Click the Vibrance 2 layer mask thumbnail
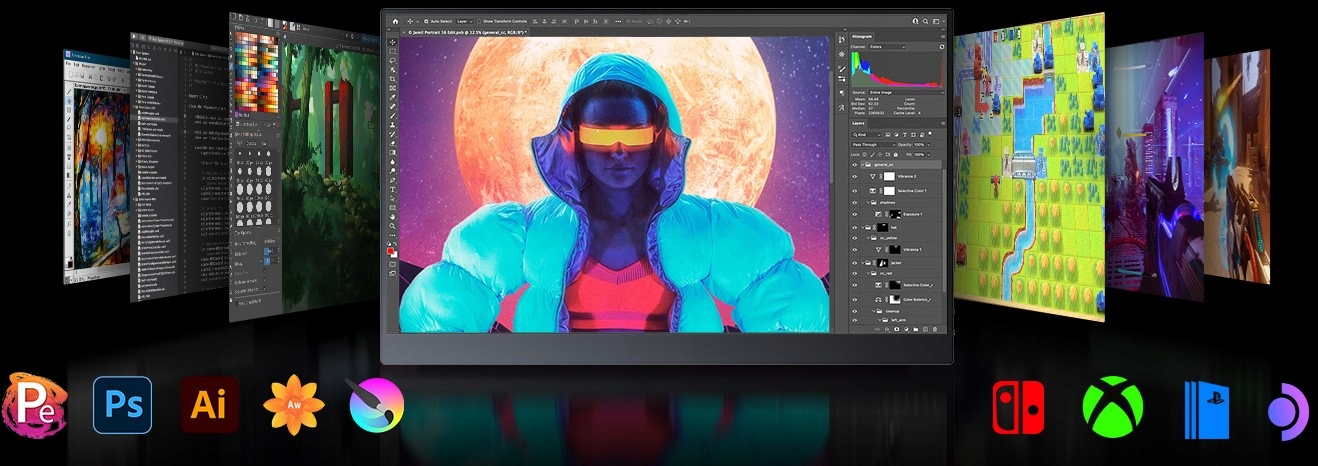The height and width of the screenshot is (466, 1318). coord(889,176)
